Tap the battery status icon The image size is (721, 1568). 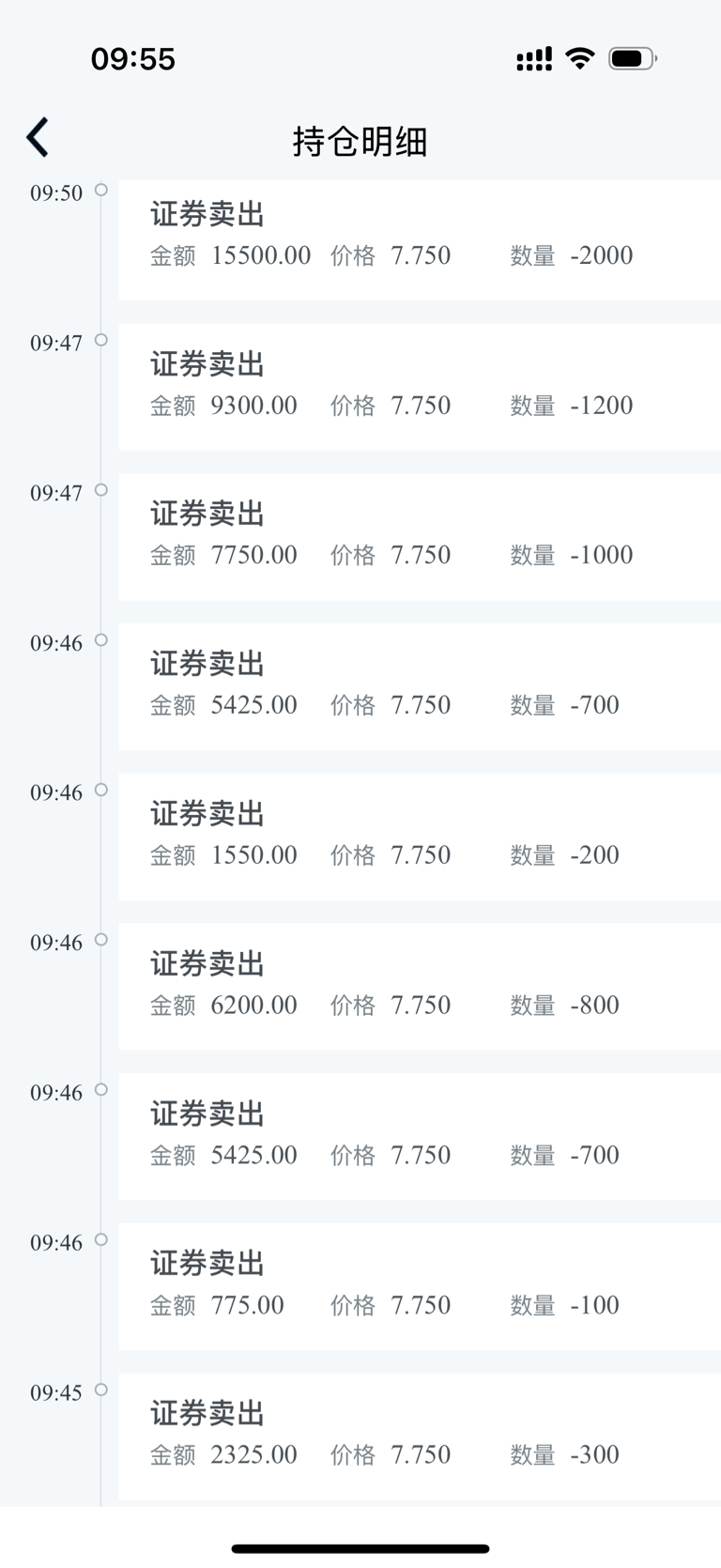[633, 59]
